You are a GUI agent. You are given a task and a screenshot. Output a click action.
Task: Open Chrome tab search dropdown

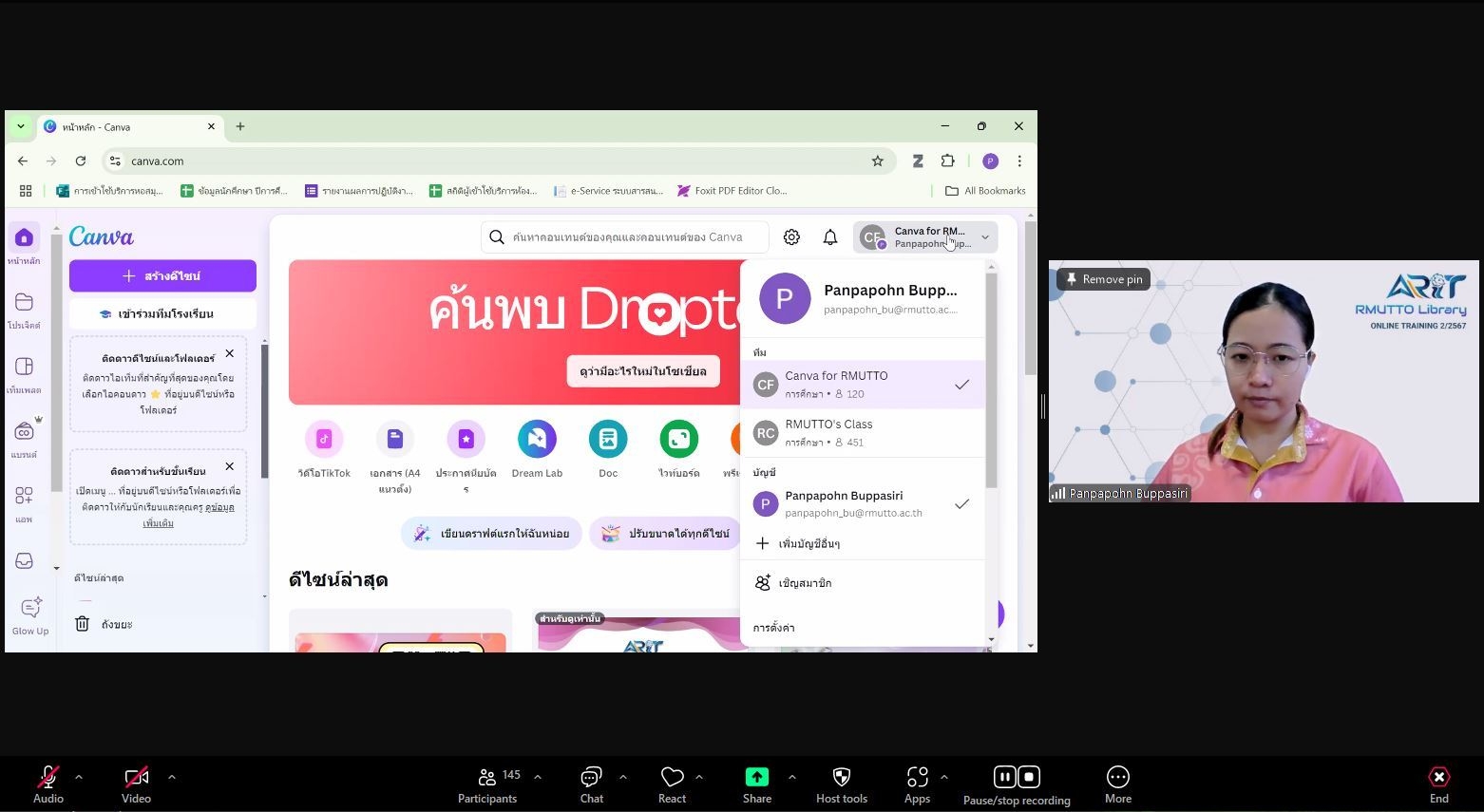click(x=20, y=126)
